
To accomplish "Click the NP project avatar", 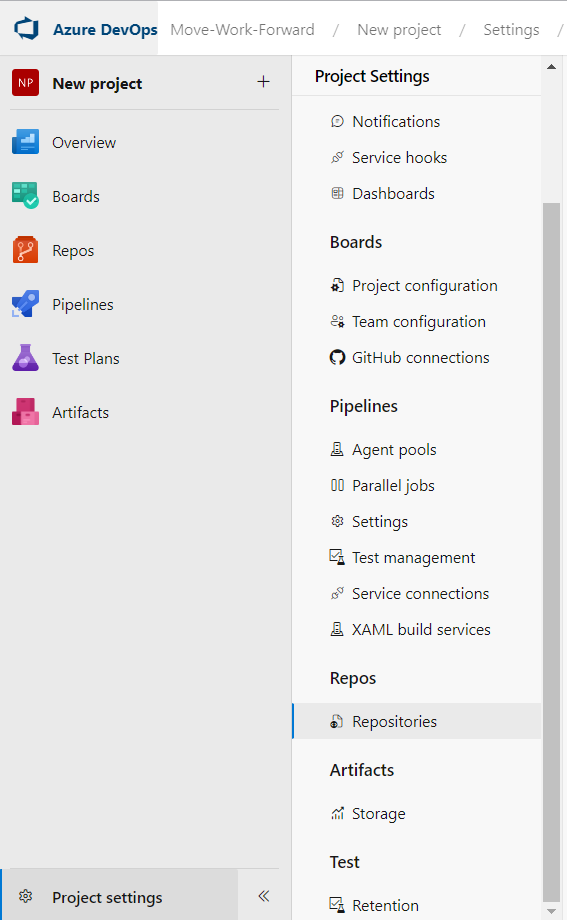I will tap(25, 83).
